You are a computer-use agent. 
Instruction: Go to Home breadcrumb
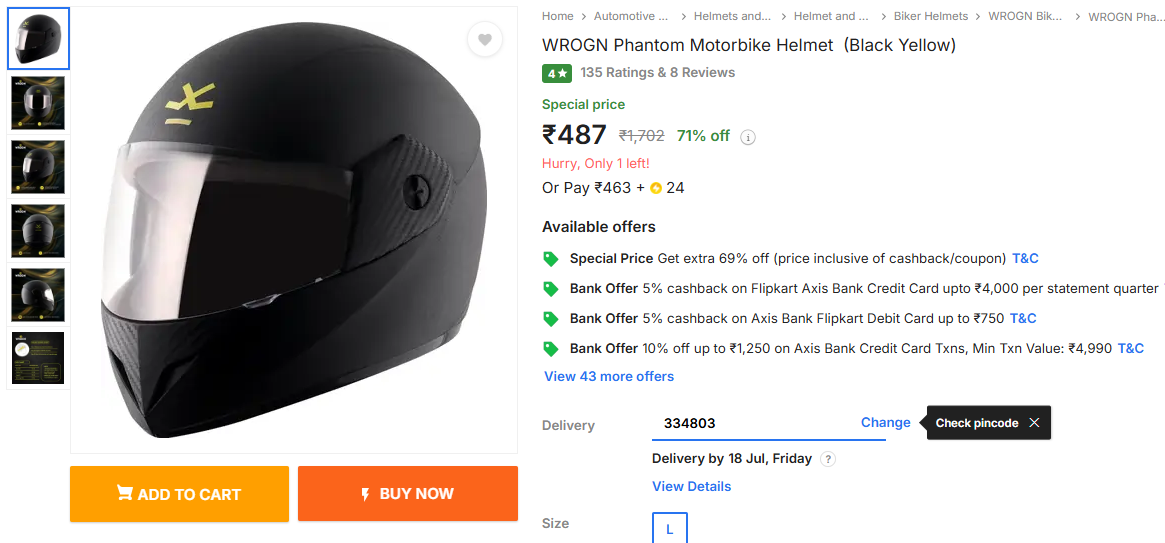pos(558,16)
